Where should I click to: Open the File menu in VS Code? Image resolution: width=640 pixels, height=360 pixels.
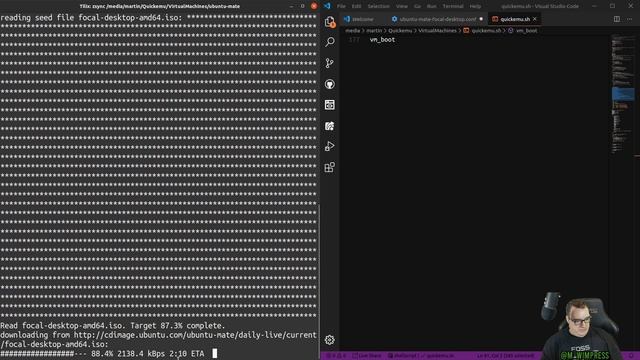[341, 6]
